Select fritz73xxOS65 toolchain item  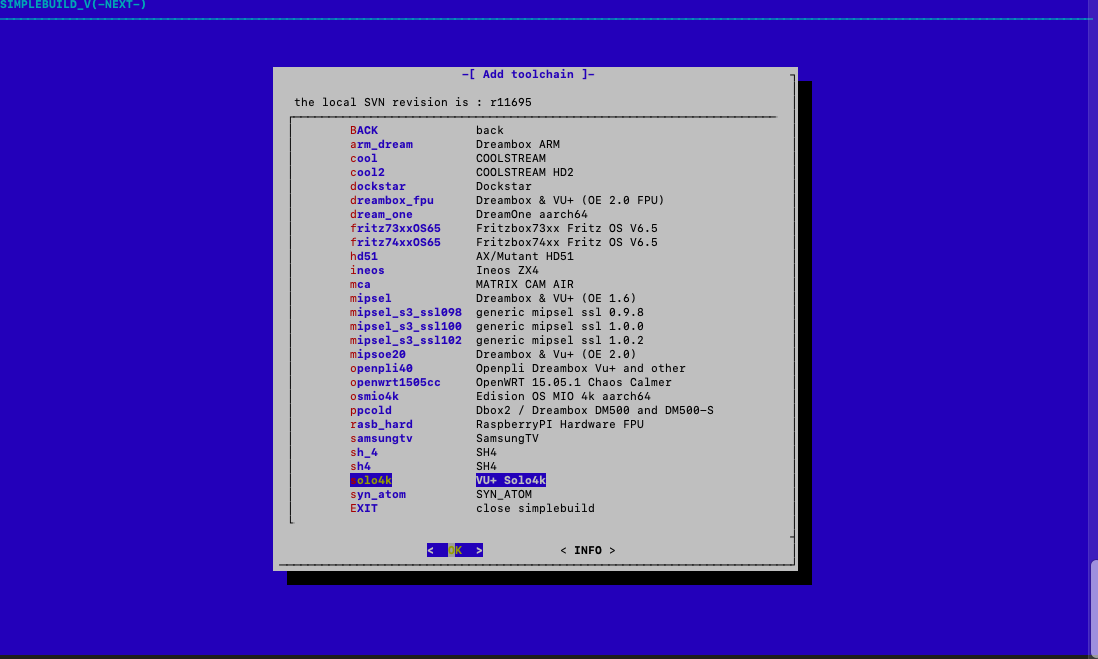coord(395,228)
